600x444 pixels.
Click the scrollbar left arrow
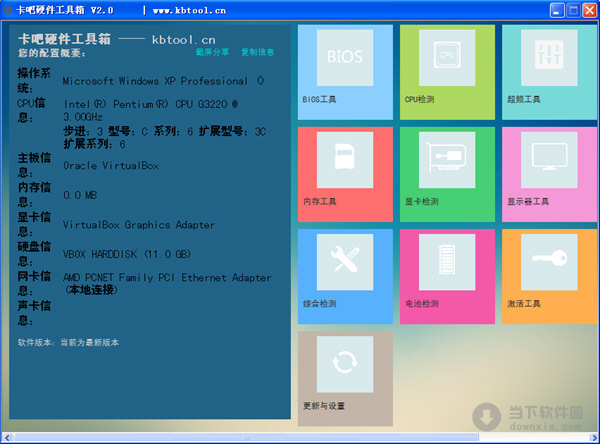click(7, 437)
